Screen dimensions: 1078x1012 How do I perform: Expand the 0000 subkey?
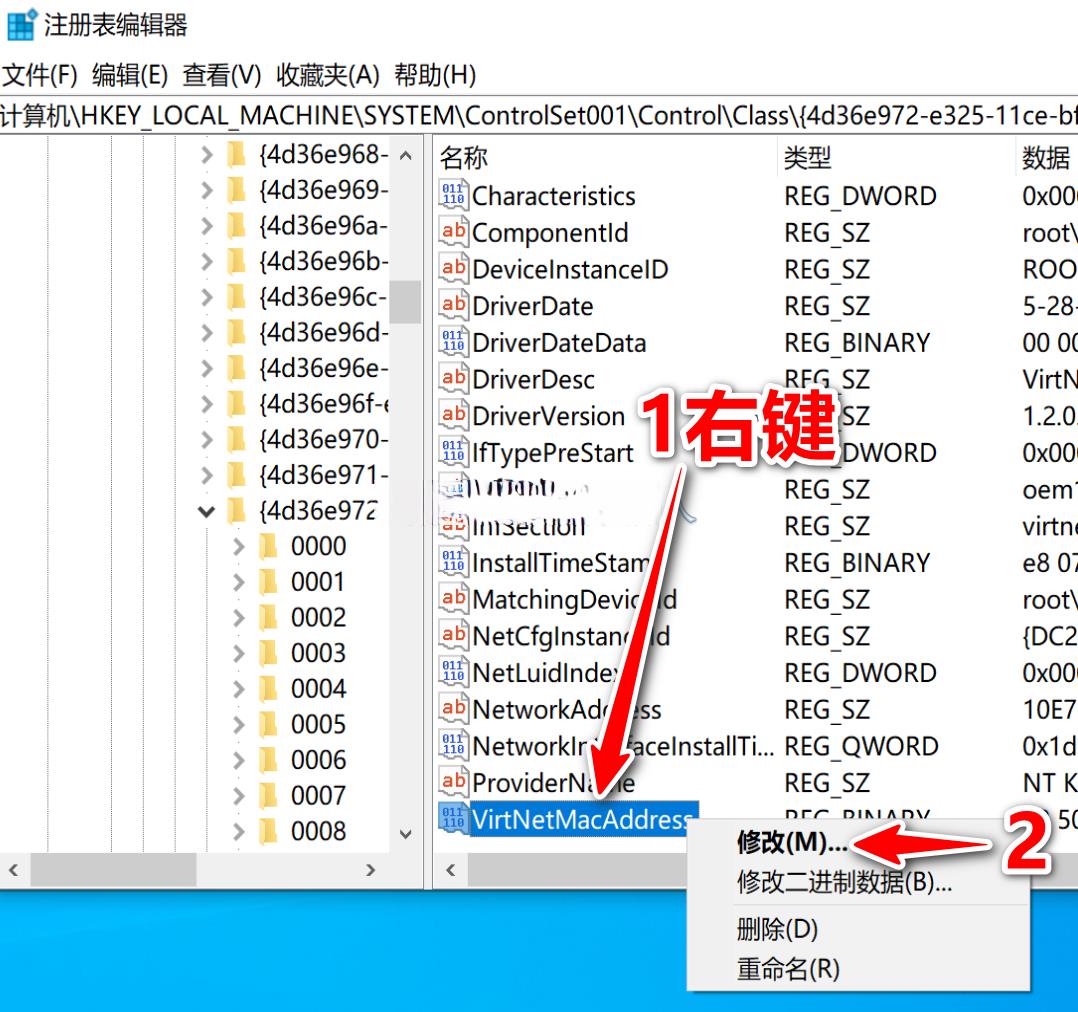pyautogui.click(x=239, y=547)
